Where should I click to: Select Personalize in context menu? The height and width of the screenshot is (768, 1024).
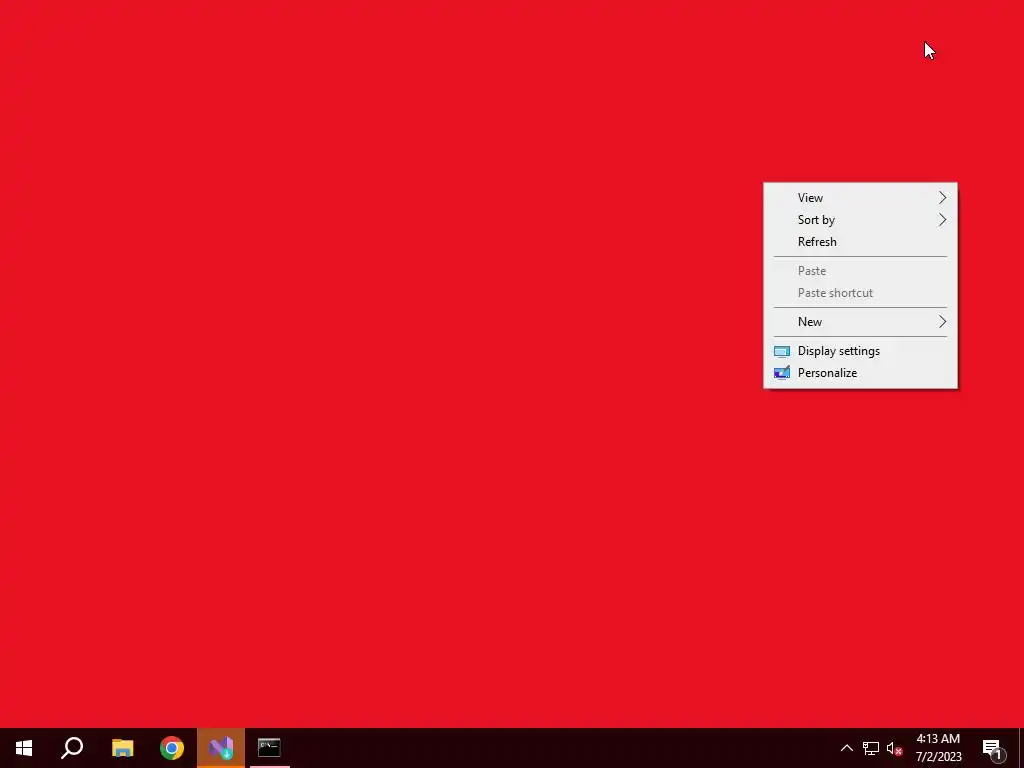(x=860, y=373)
